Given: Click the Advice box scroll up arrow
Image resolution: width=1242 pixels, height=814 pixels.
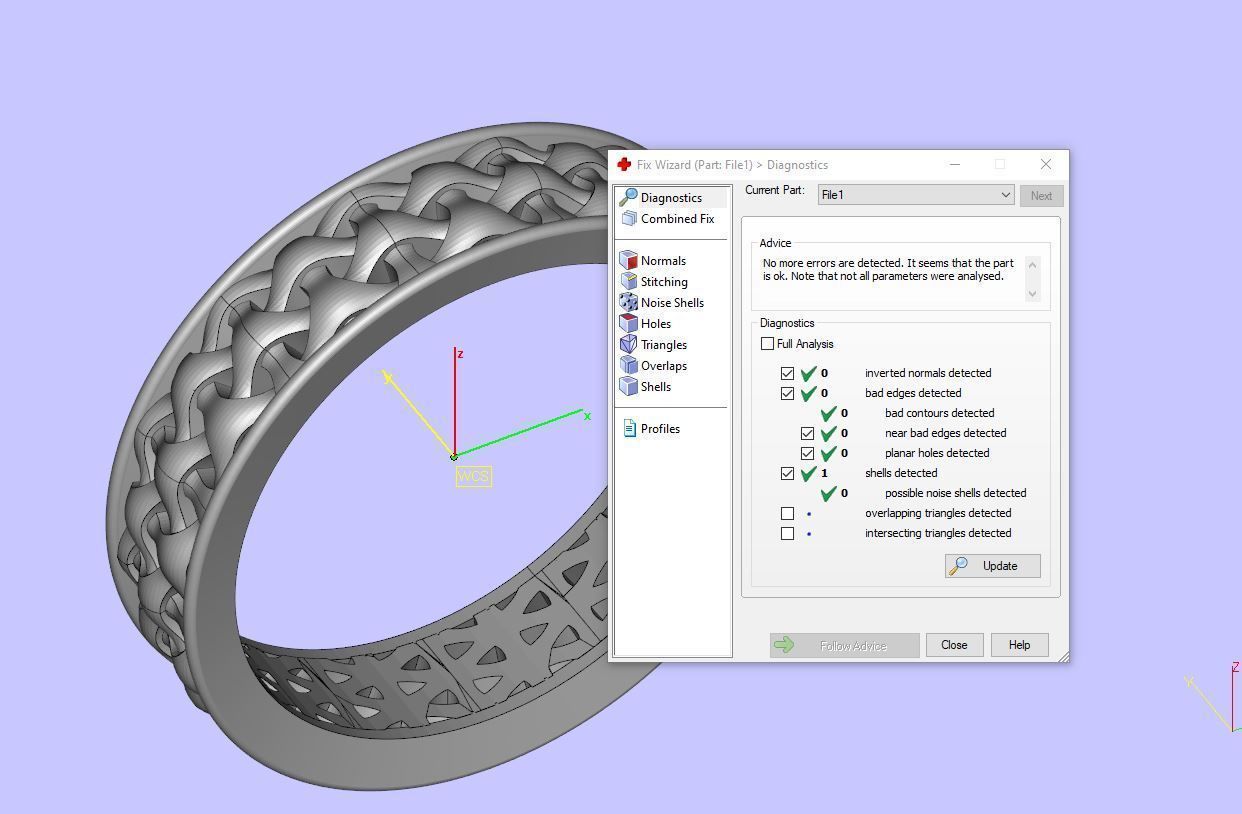Looking at the screenshot, I should click(1032, 264).
